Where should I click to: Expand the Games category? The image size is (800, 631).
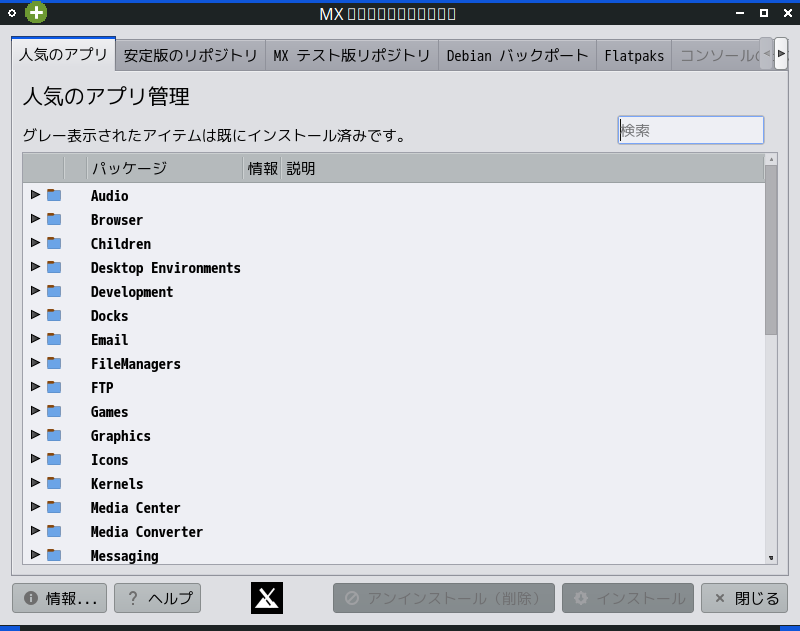pyautogui.click(x=35, y=410)
